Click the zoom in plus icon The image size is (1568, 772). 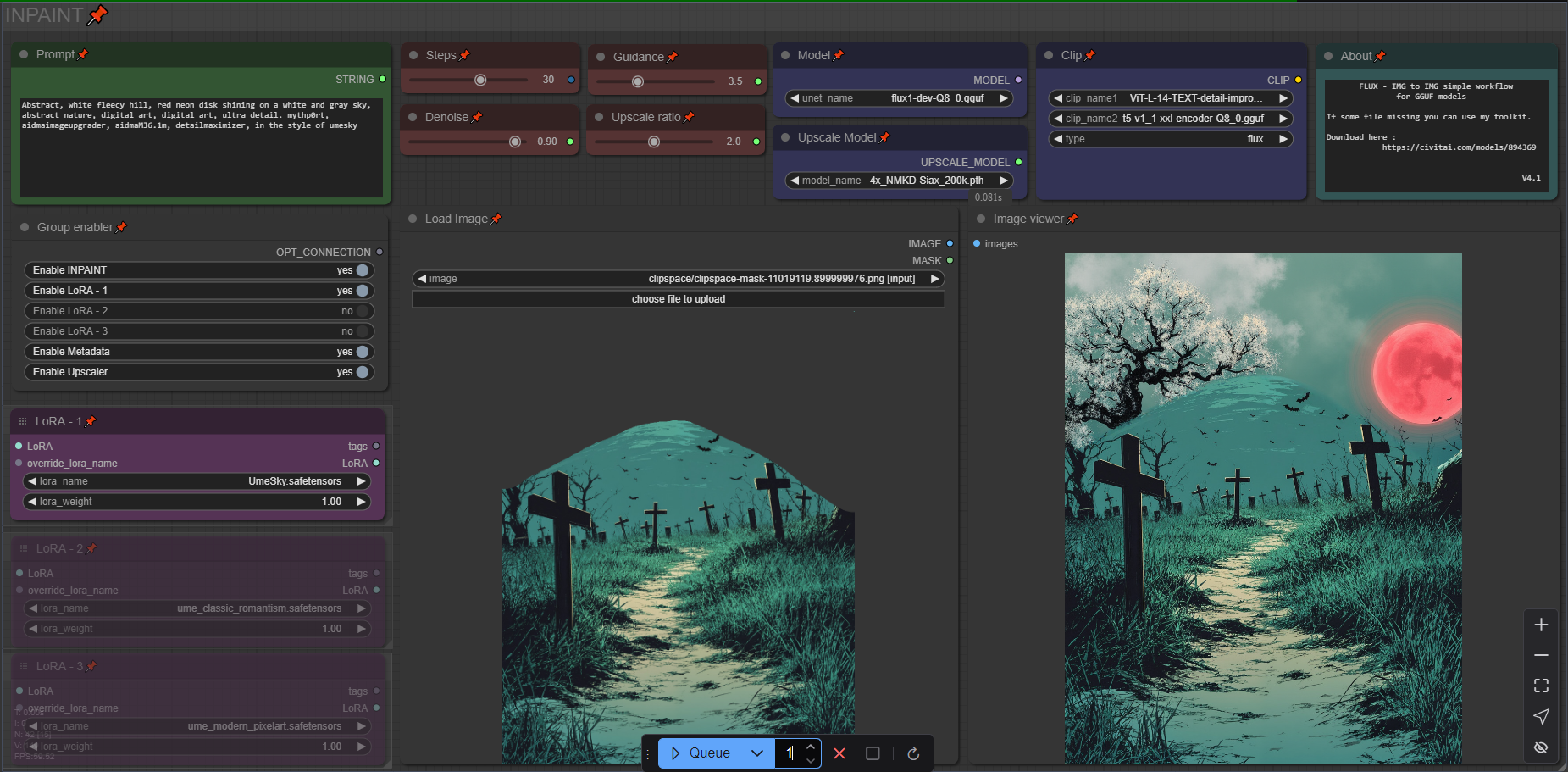point(1541,625)
